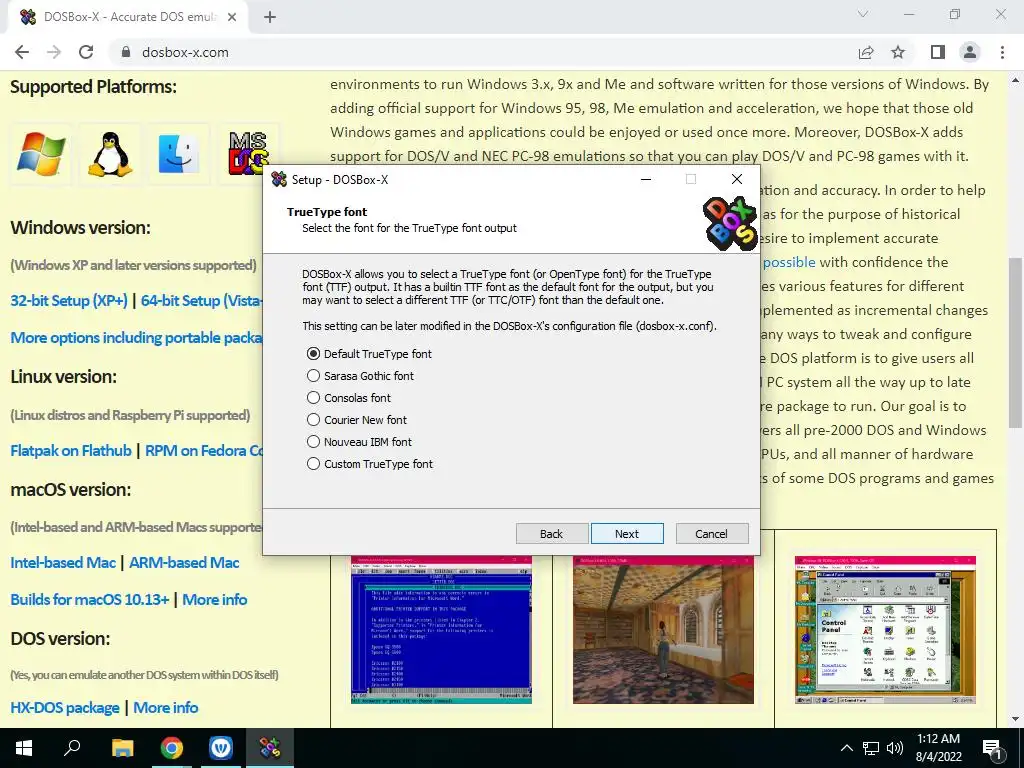Click the share page icon in address bar
This screenshot has width=1024, height=768.
tap(866, 52)
